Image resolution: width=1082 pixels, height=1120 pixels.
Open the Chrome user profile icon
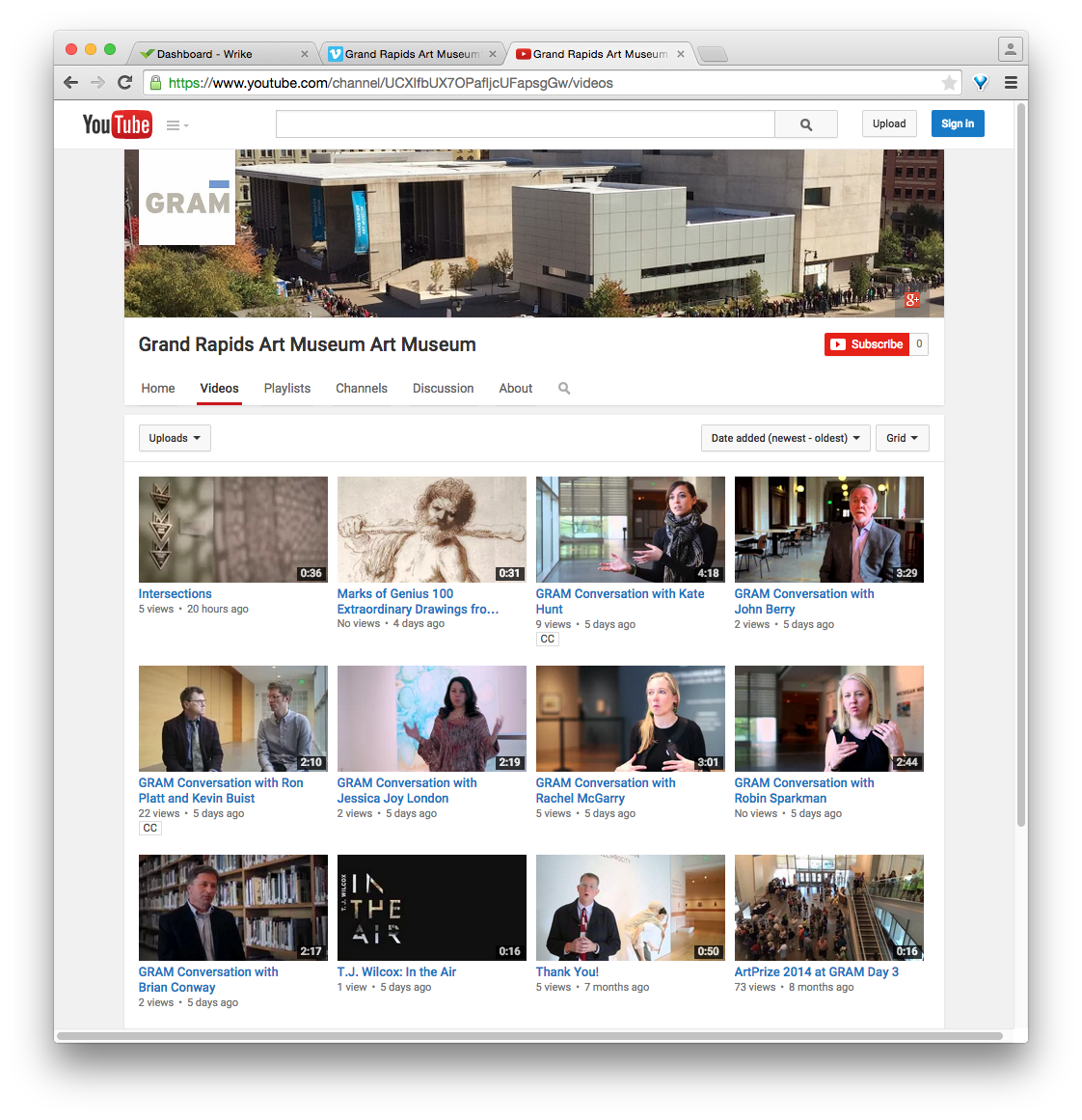coord(1010,49)
